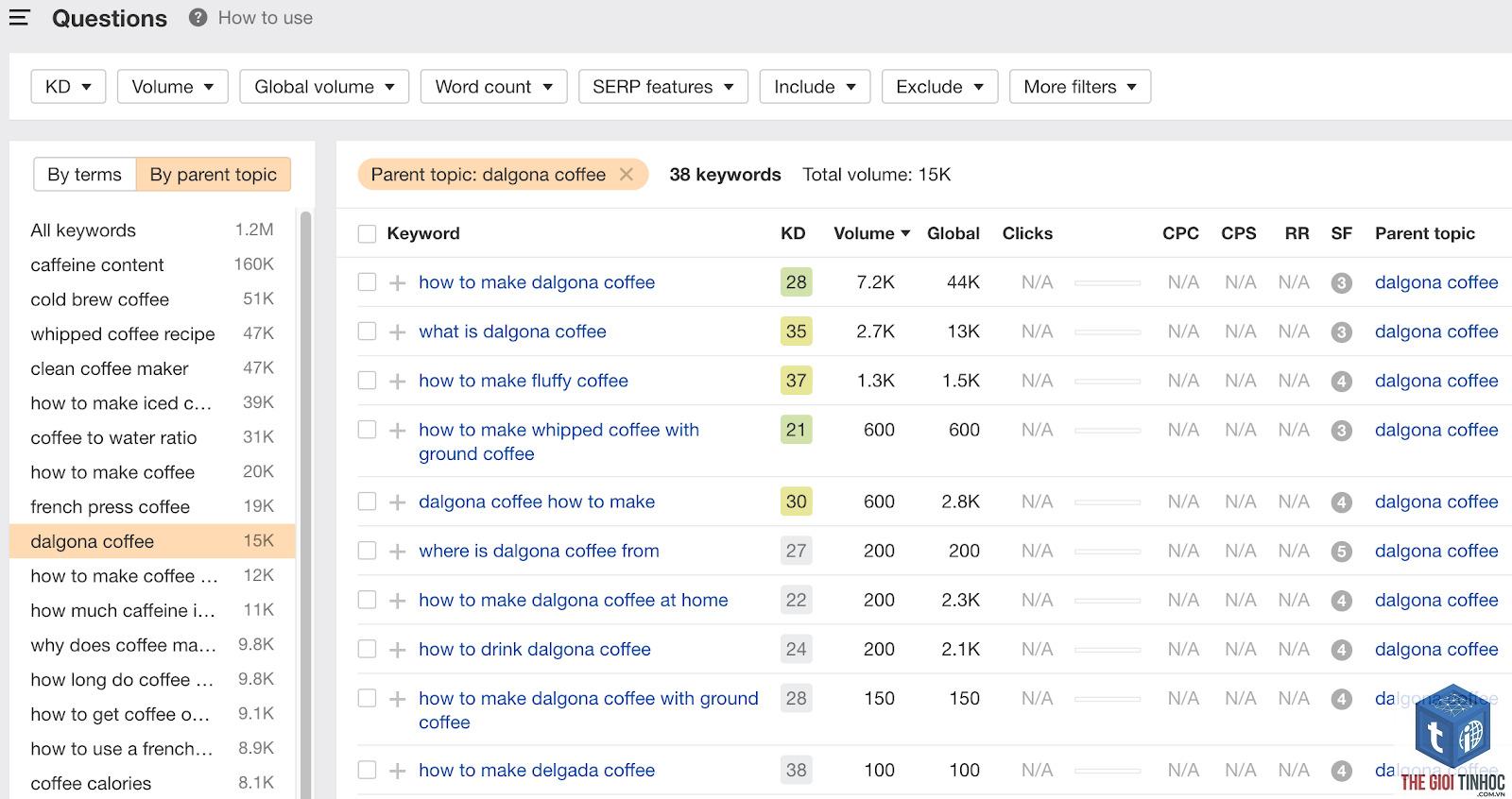
Task: Click plus icon for 'how to drink dalgona coffee'
Action: click(398, 649)
